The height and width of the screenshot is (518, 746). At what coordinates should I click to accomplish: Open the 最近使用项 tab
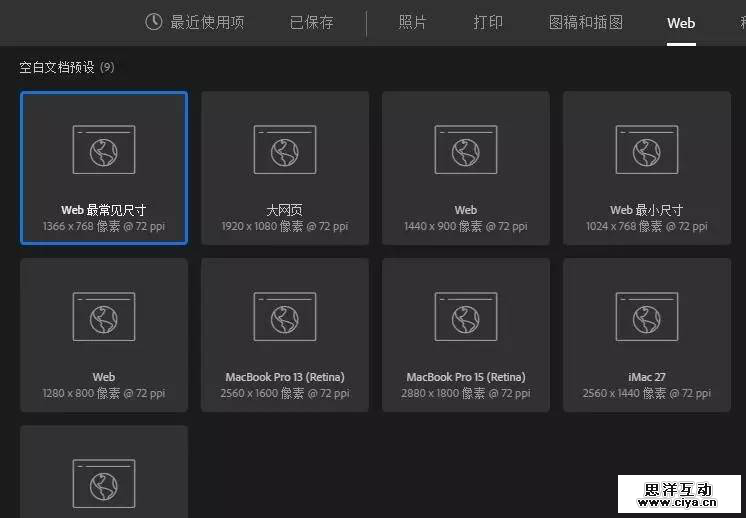[x=207, y=22]
